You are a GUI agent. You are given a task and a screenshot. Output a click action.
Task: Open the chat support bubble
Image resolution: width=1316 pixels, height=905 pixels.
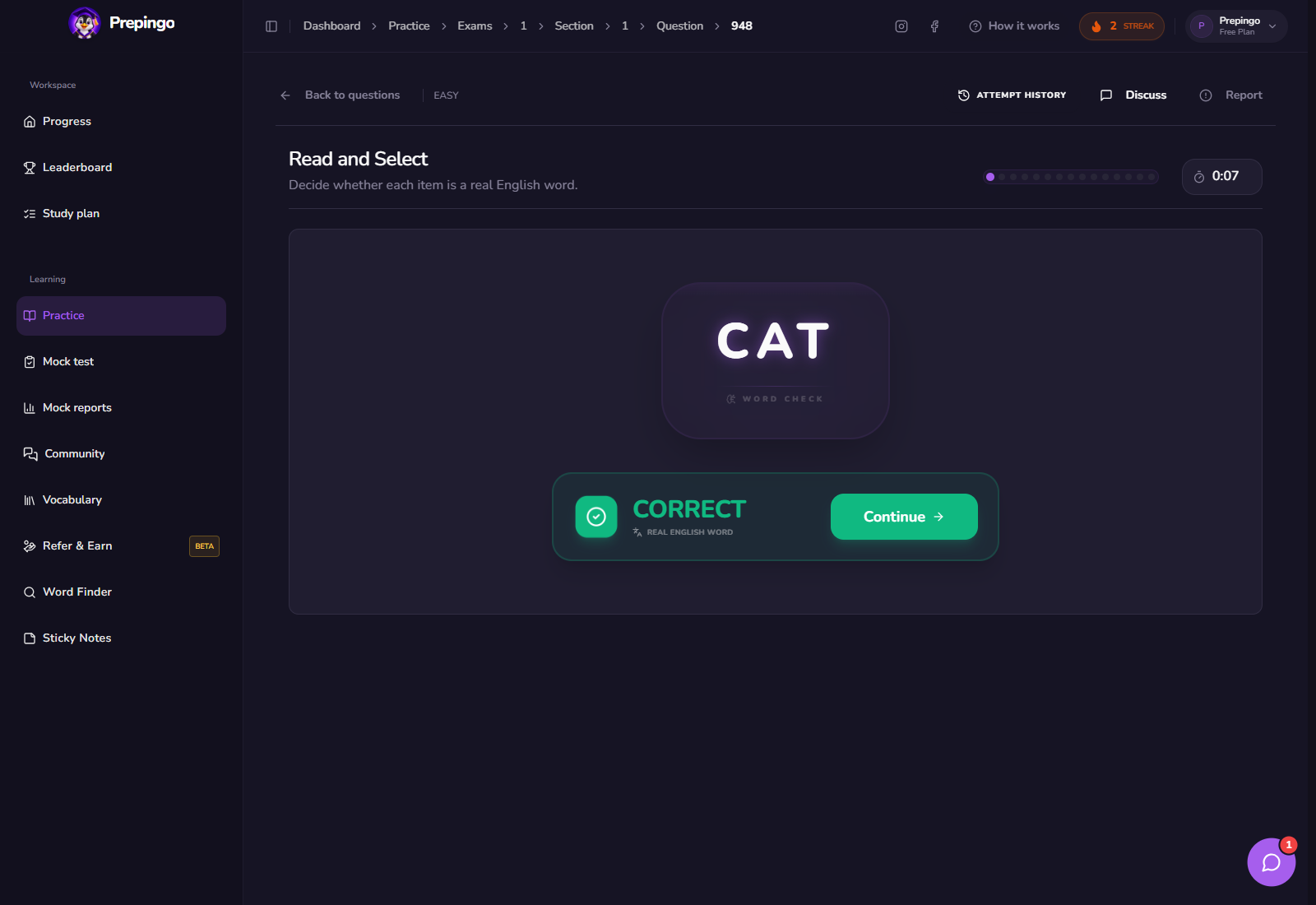click(1272, 862)
